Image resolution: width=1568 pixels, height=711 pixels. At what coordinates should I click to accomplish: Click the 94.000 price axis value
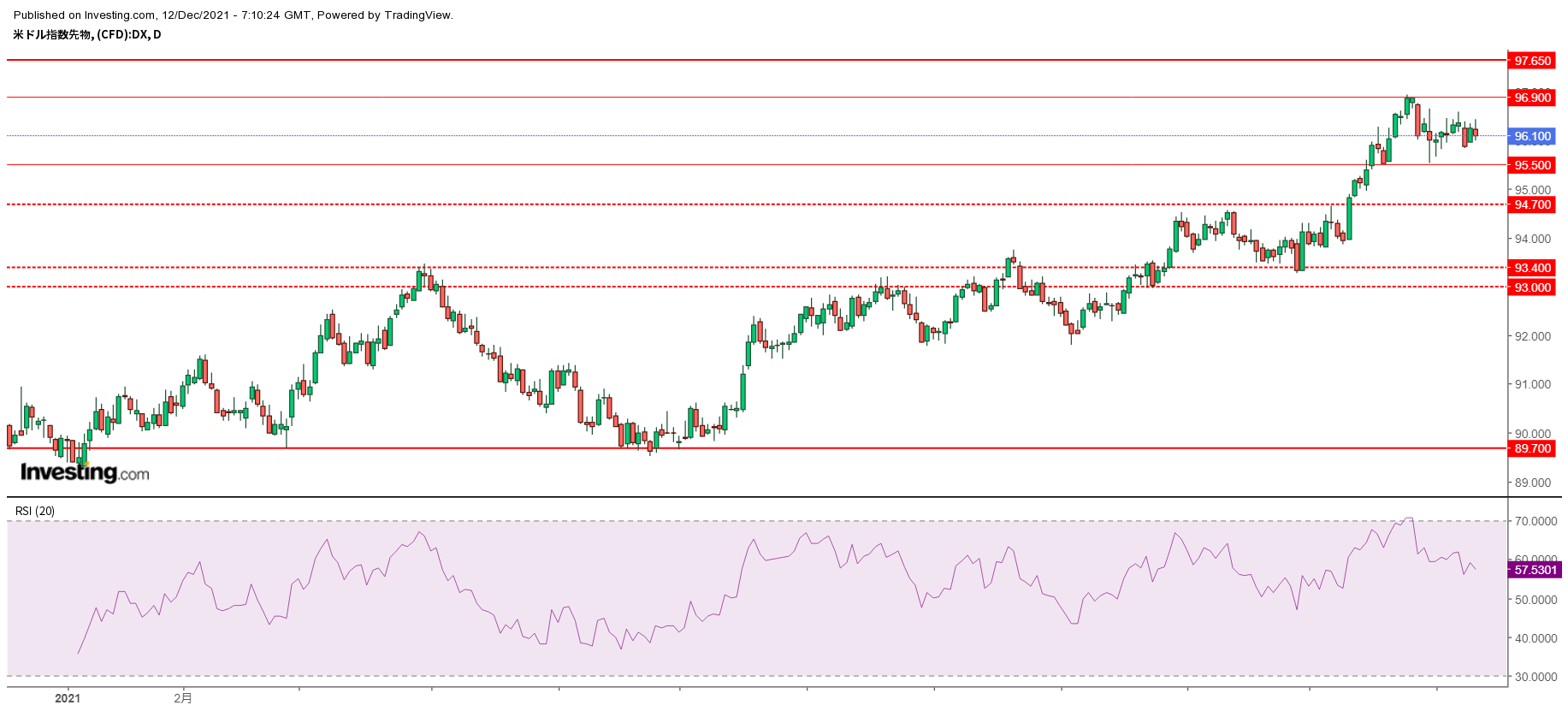(1533, 239)
